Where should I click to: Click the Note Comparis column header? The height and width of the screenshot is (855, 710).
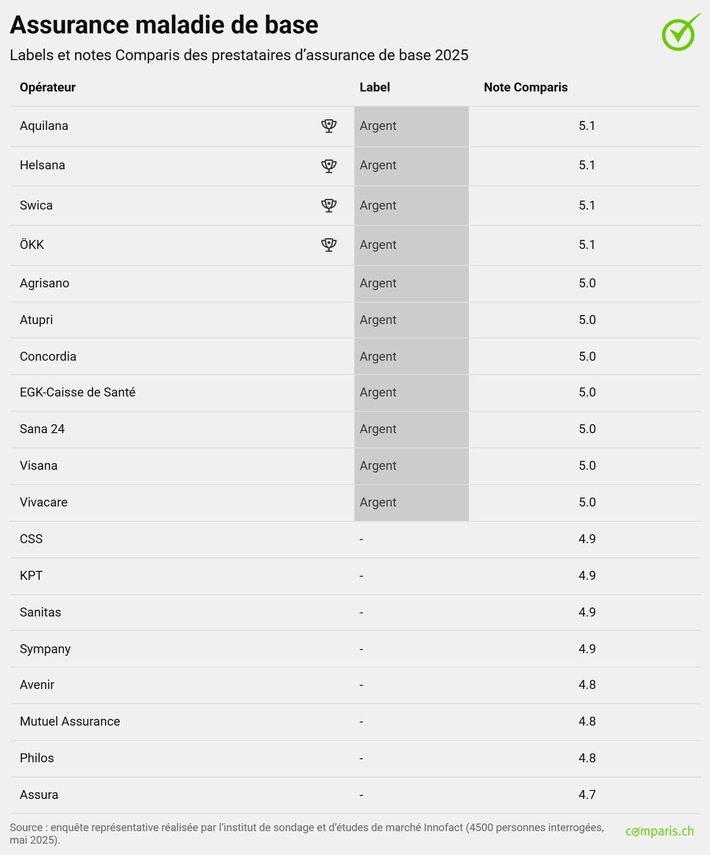pyautogui.click(x=525, y=87)
